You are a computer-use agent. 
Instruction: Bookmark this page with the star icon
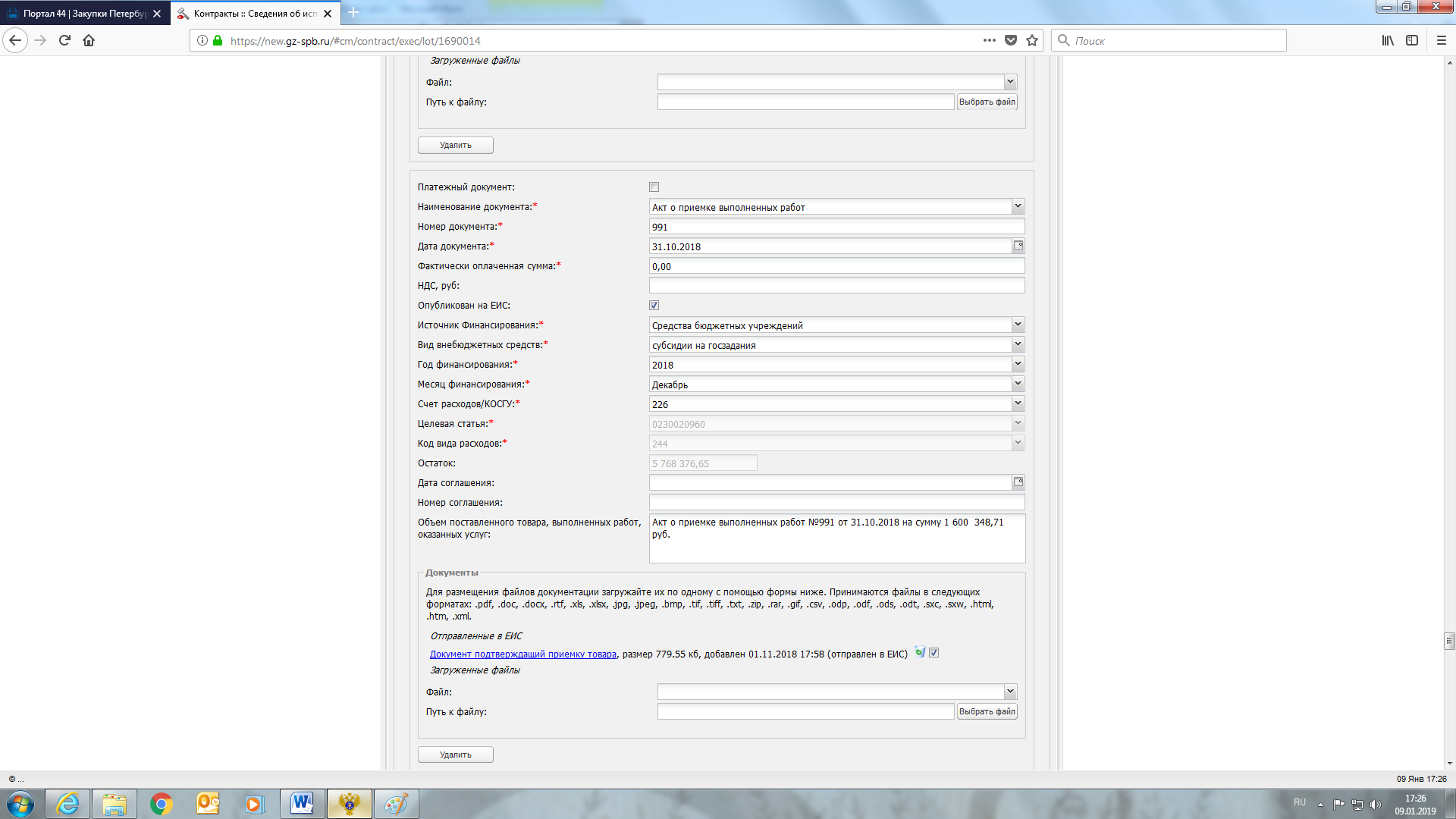(1032, 40)
